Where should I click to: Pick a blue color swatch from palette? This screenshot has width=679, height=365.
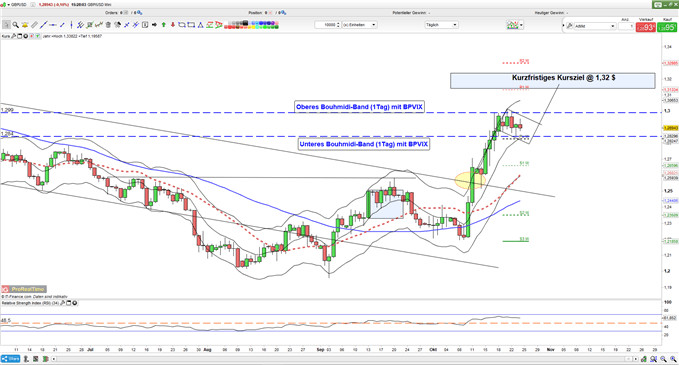[x=262, y=23]
